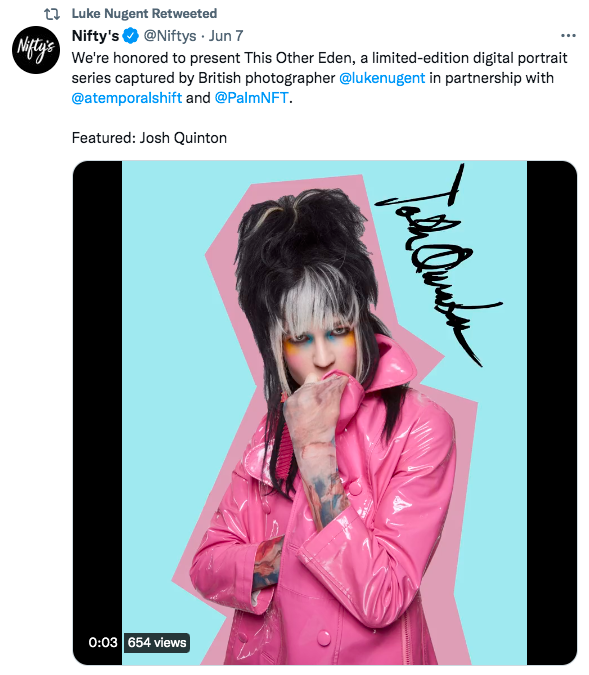Open the Jun 7 tweet timestamp
The image size is (589, 675).
(x=226, y=36)
